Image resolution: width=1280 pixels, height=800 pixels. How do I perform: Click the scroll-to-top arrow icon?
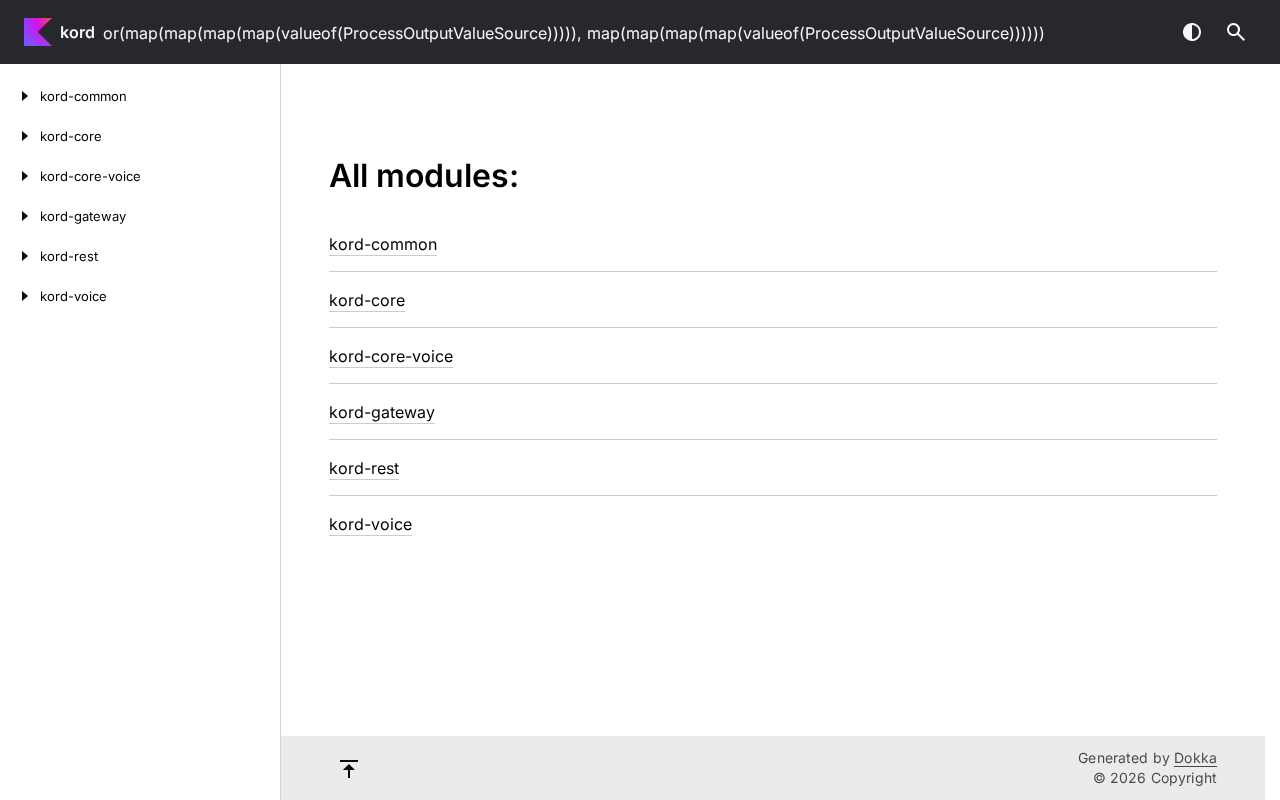tap(349, 768)
